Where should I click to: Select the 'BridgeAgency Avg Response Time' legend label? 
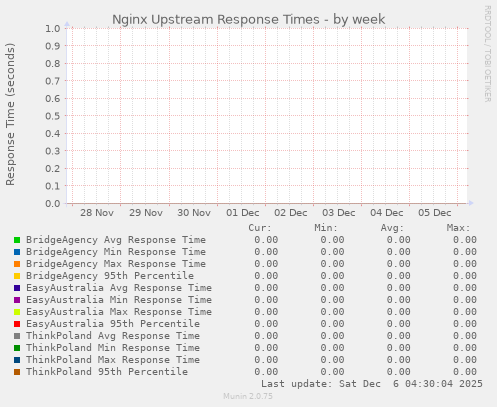click(x=116, y=240)
